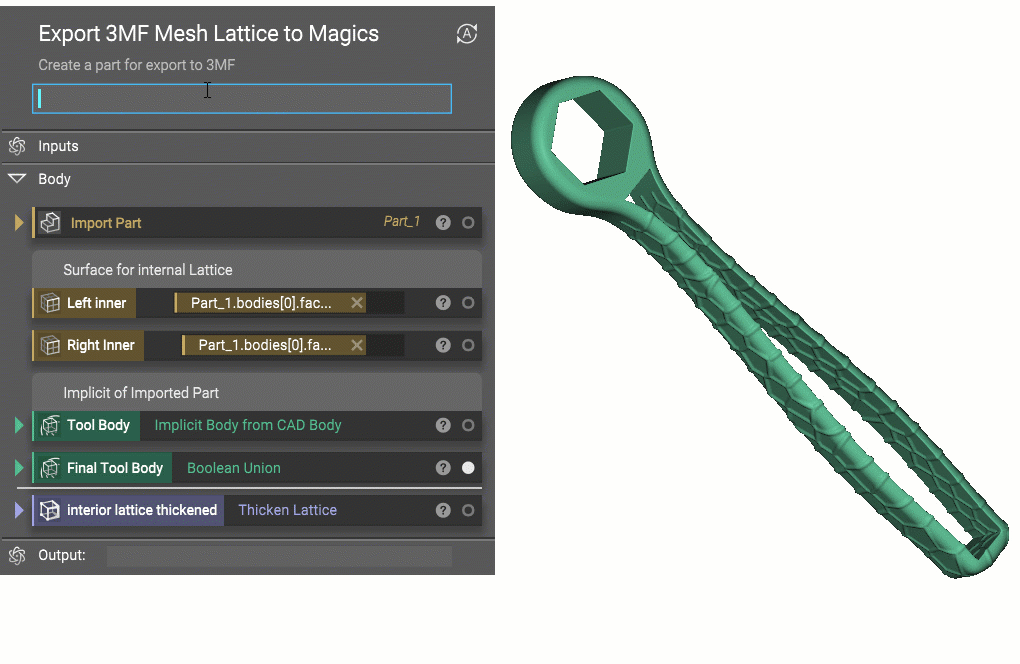Viewport: 1020px width, 664px height.
Task: Click the Left inner block icon
Action: [50, 303]
